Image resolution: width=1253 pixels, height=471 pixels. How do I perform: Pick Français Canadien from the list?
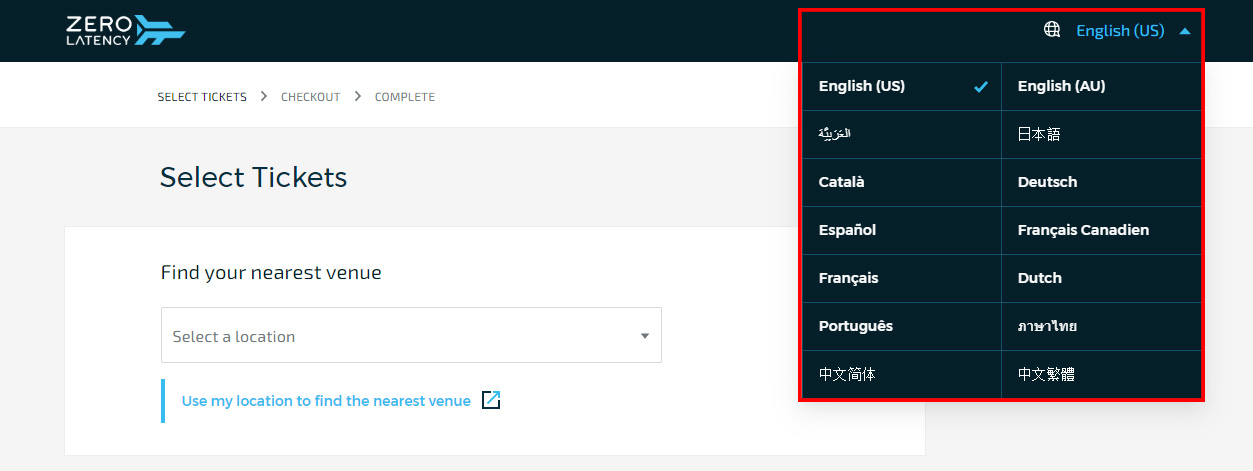pyautogui.click(x=1101, y=230)
